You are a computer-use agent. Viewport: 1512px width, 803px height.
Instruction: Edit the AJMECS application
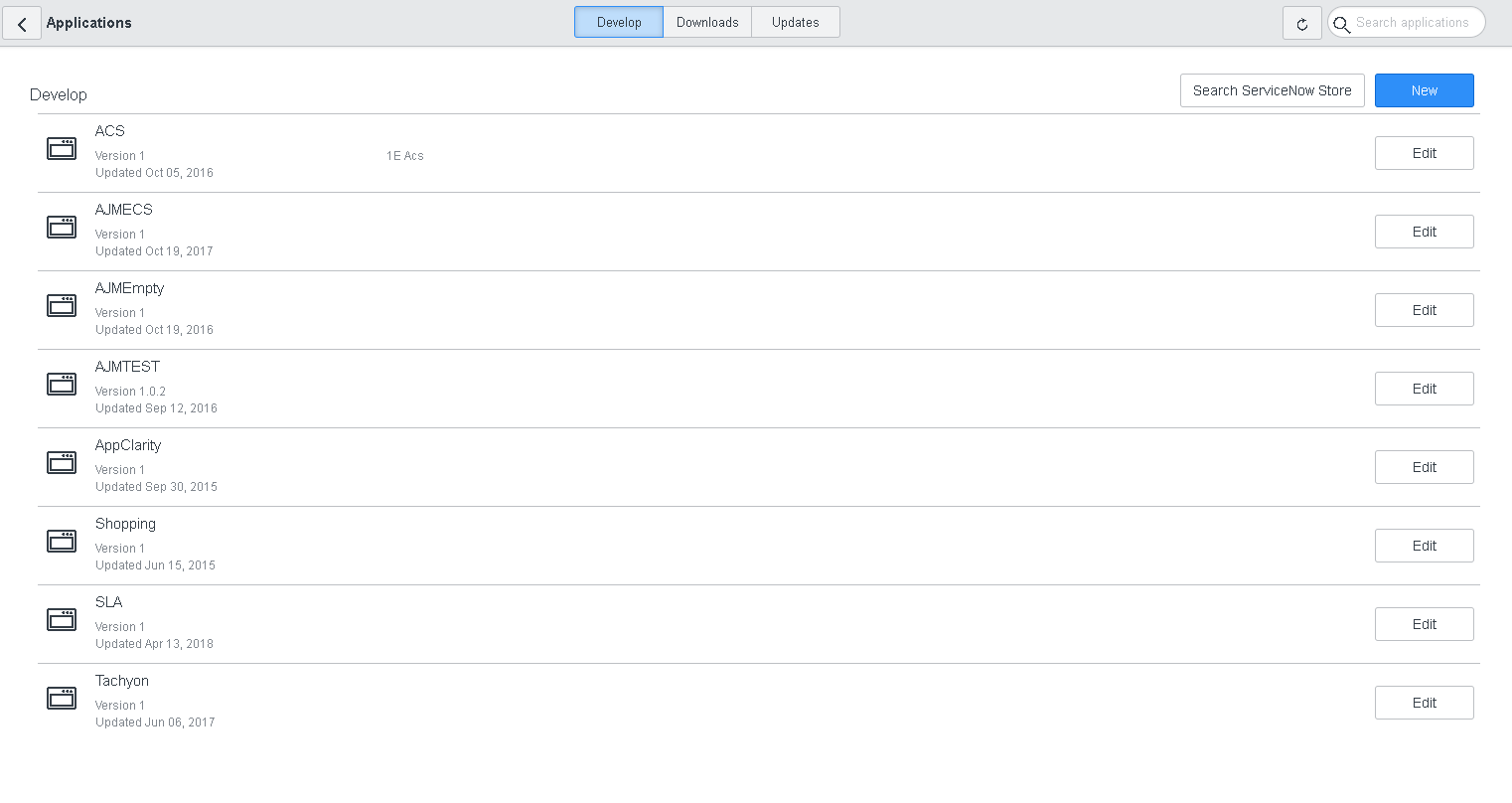click(x=1424, y=232)
